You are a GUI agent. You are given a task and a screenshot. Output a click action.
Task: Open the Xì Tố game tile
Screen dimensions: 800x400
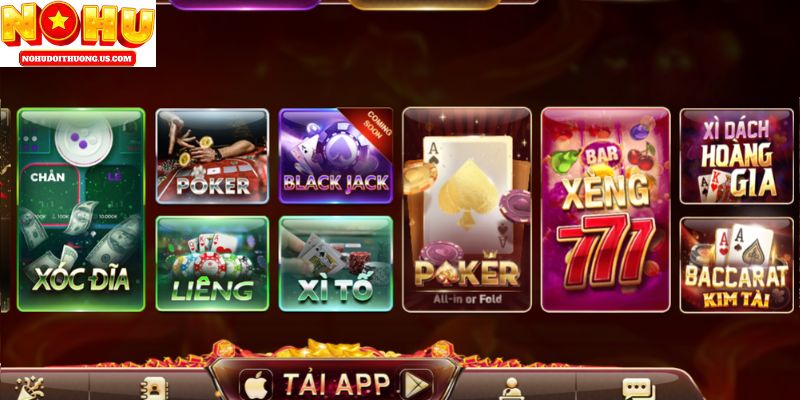pos(336,264)
